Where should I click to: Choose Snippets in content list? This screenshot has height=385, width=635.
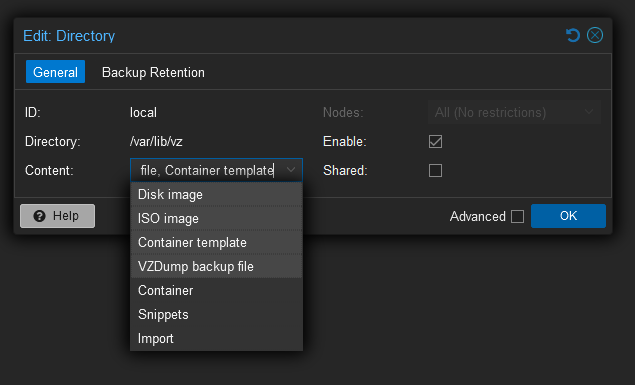[216, 315]
